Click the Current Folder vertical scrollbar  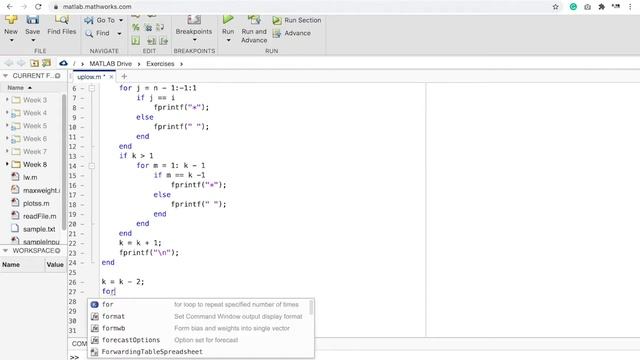click(64, 161)
